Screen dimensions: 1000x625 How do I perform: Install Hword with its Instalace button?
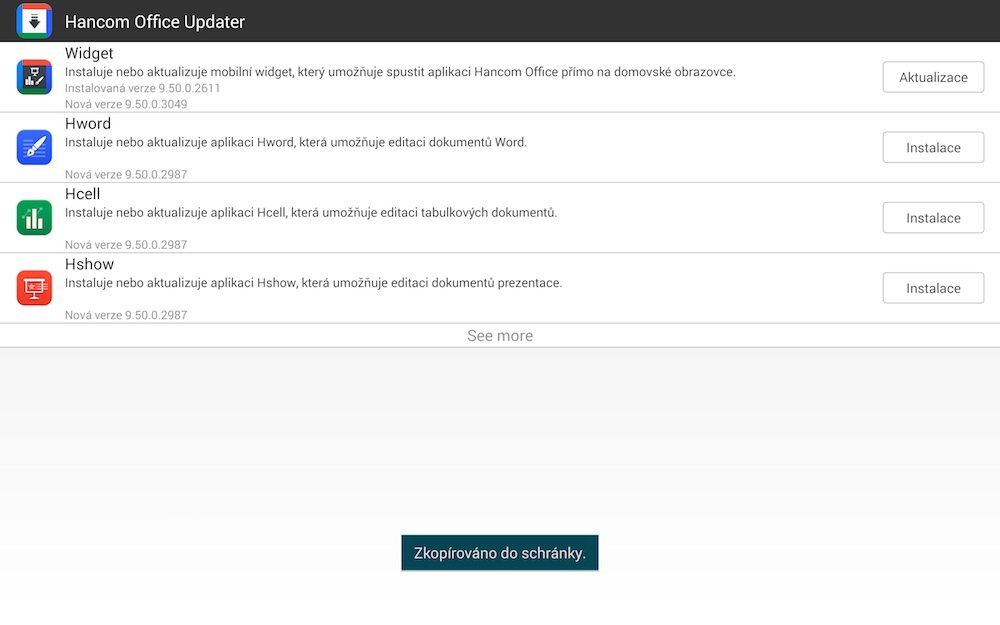pyautogui.click(x=933, y=148)
